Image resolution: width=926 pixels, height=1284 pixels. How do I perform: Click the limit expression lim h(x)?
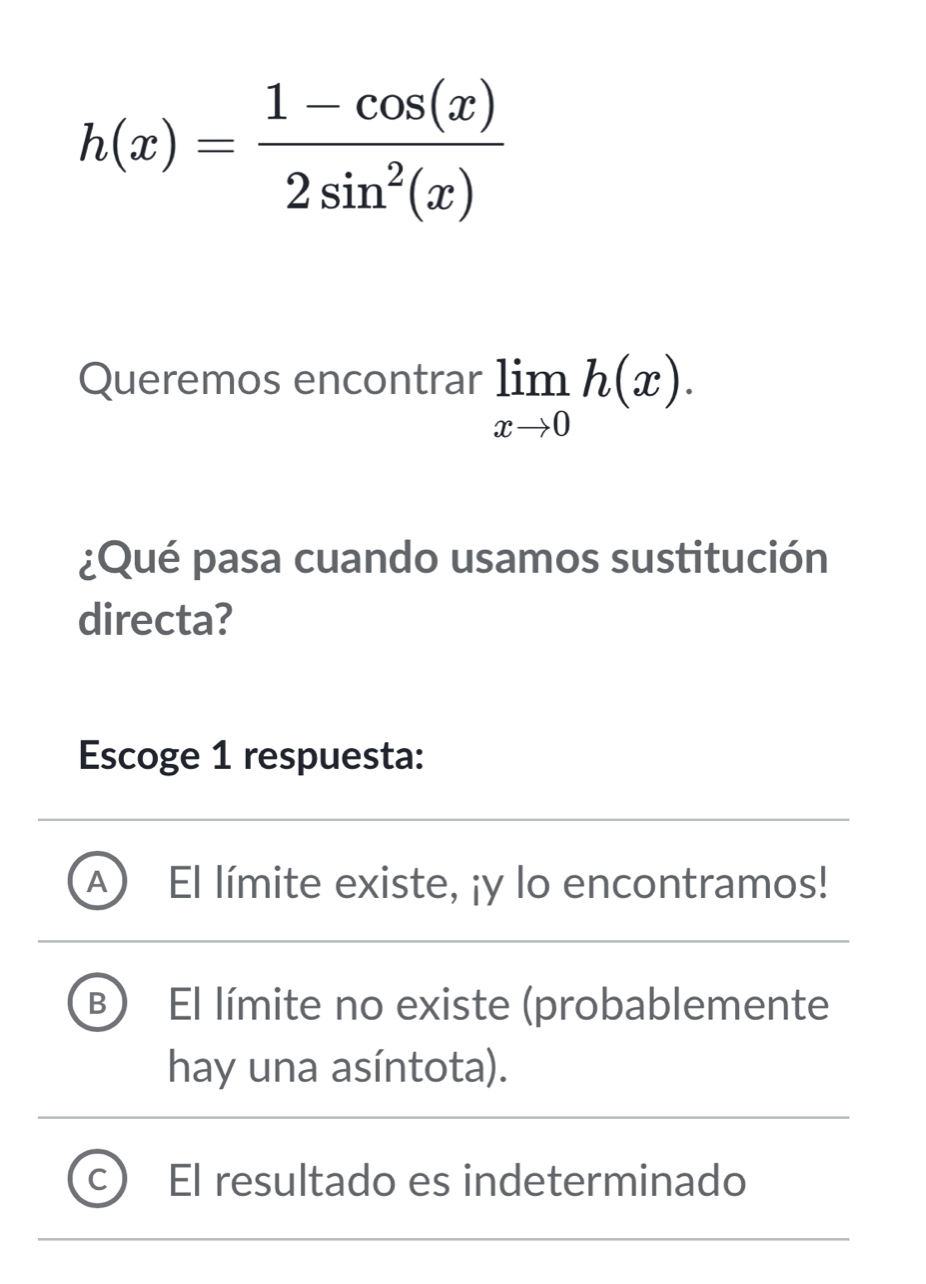(x=588, y=390)
